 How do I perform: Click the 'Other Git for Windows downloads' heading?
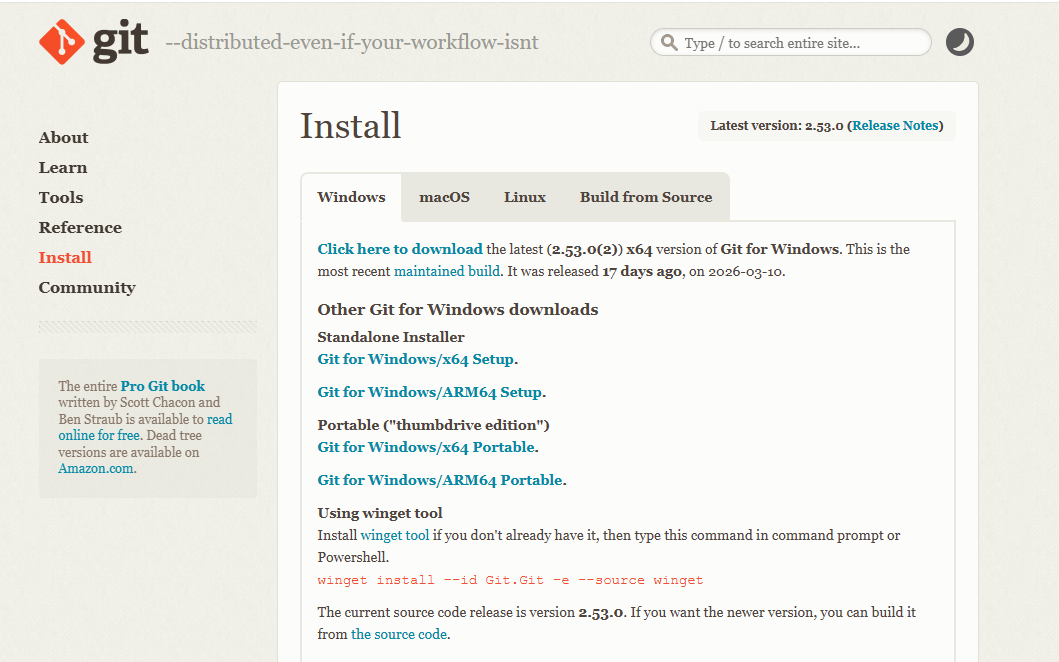tap(458, 309)
